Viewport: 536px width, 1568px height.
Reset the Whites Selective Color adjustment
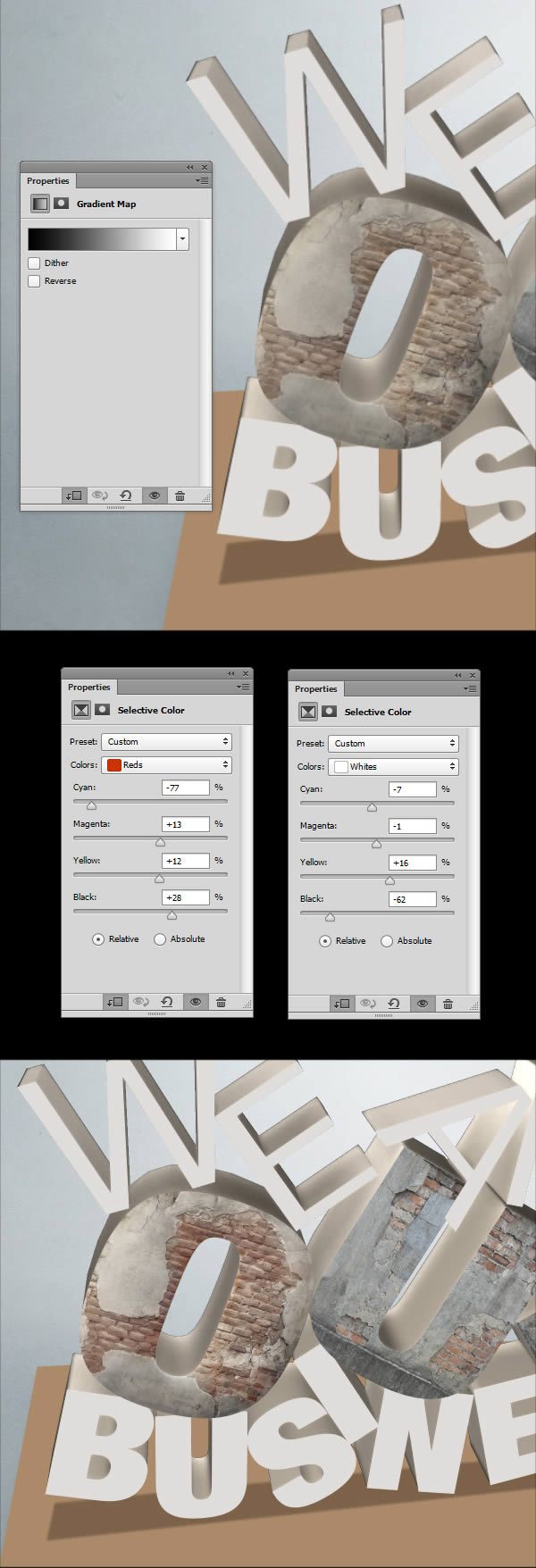394,1004
